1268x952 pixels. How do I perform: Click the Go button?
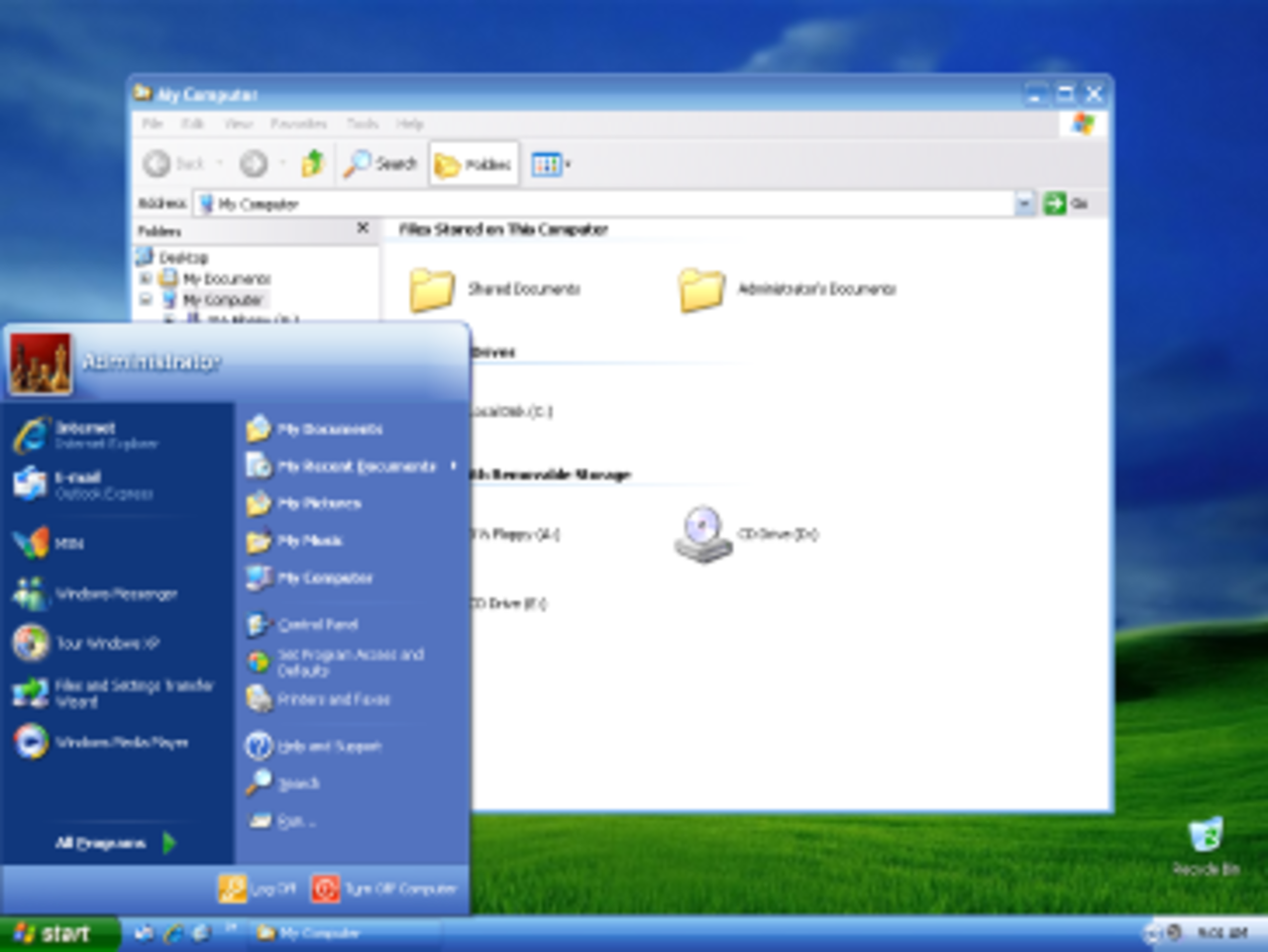(x=1067, y=204)
